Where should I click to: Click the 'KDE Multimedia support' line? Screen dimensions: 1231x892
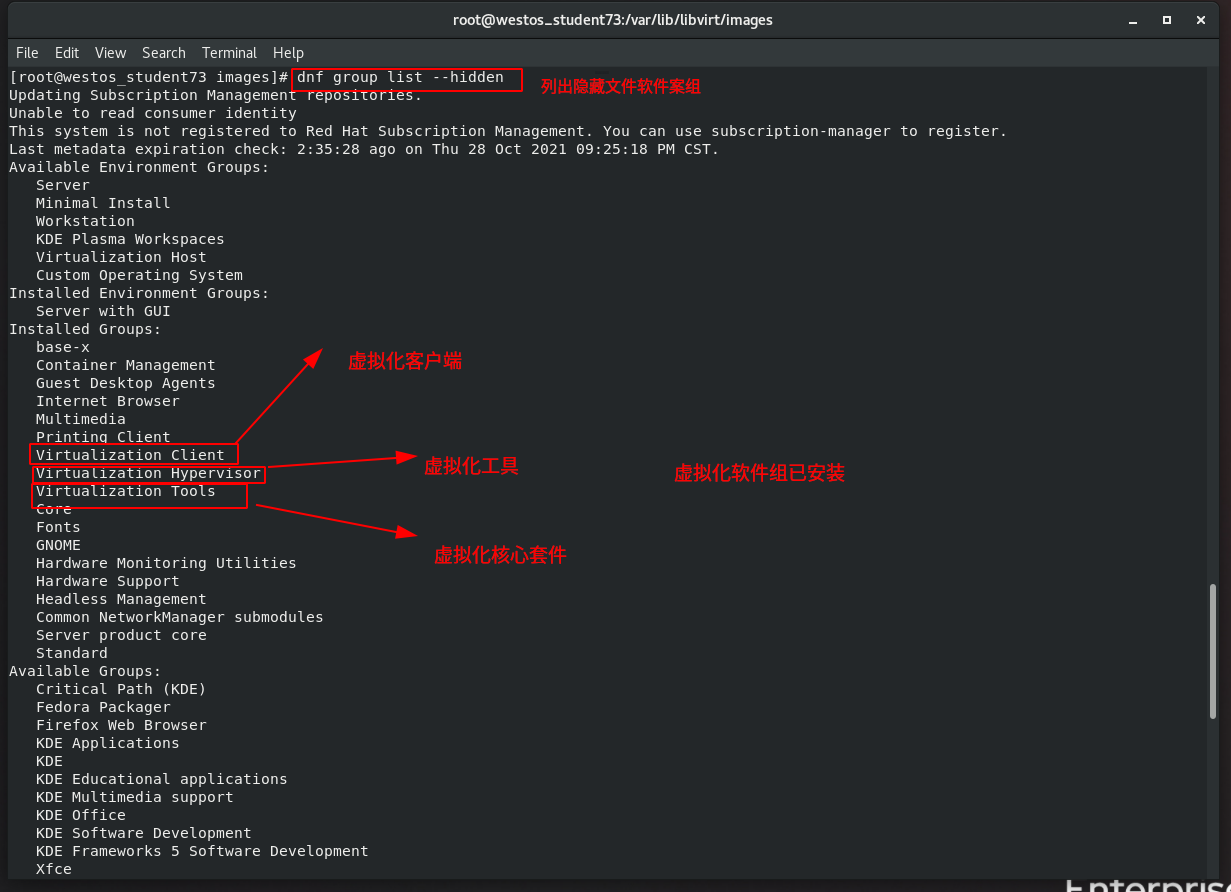135,797
